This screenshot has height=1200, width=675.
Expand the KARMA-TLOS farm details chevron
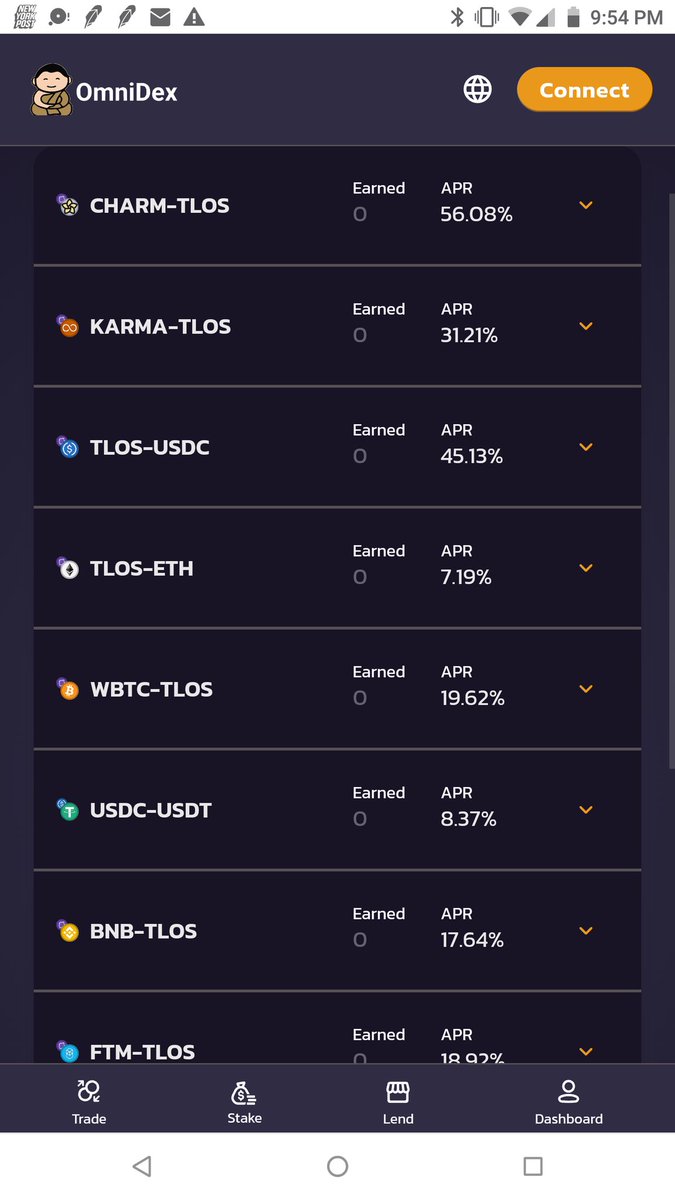coord(586,326)
